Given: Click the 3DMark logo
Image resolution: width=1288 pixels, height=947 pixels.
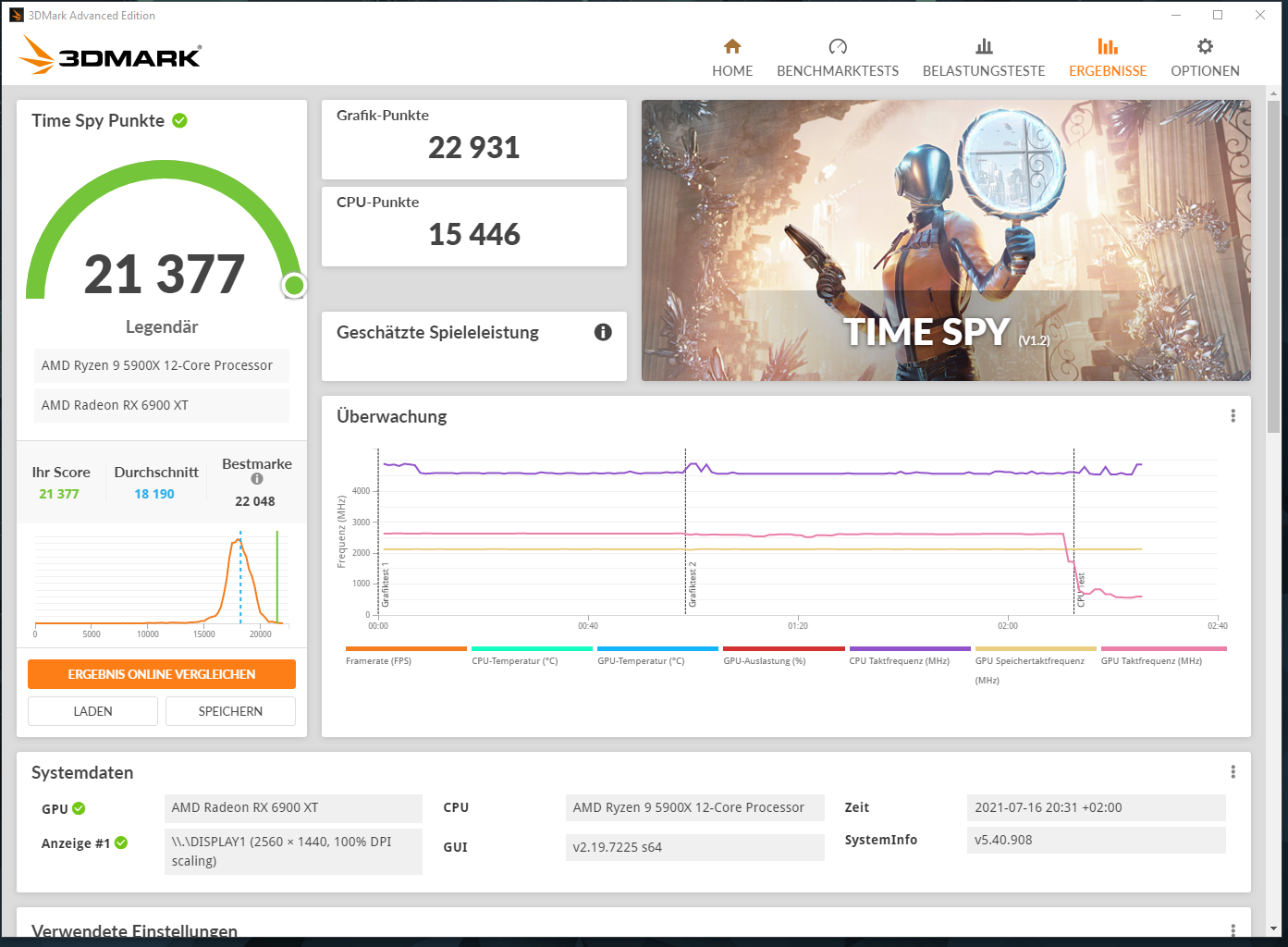Looking at the screenshot, I should [x=110, y=55].
